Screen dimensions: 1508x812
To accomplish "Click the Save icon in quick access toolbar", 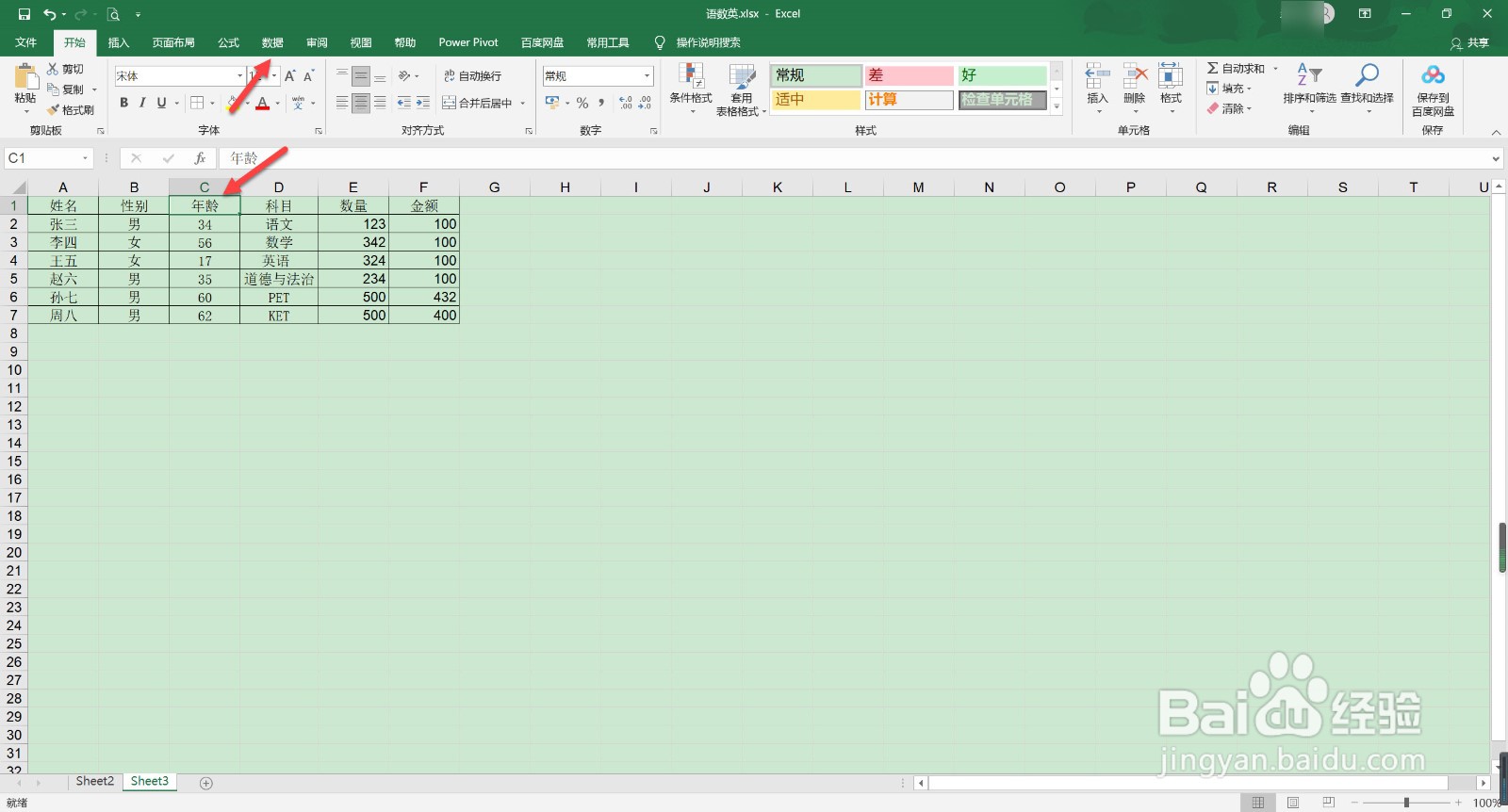I will [25, 14].
